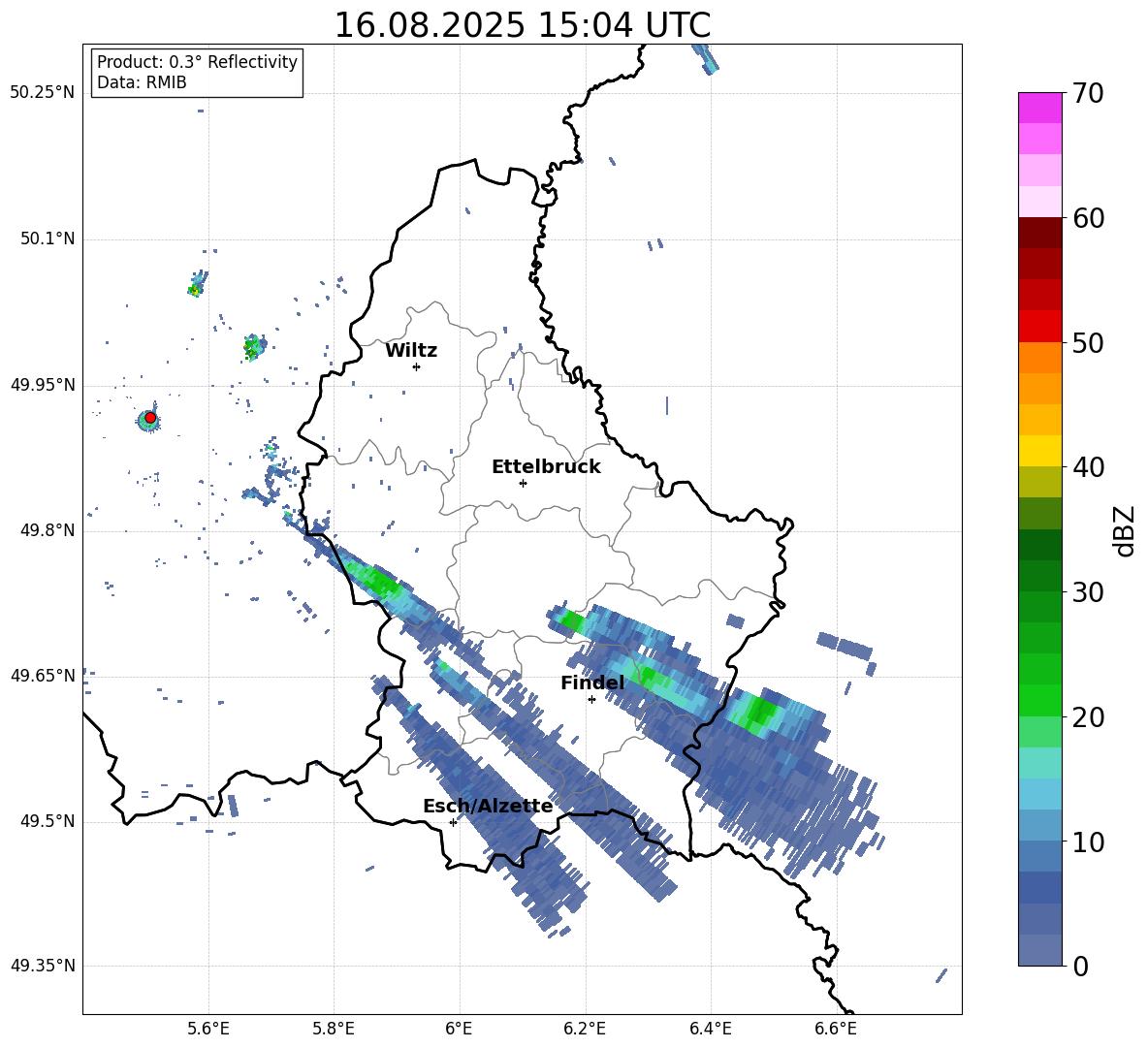Click the Ettelbruck city label

click(546, 467)
